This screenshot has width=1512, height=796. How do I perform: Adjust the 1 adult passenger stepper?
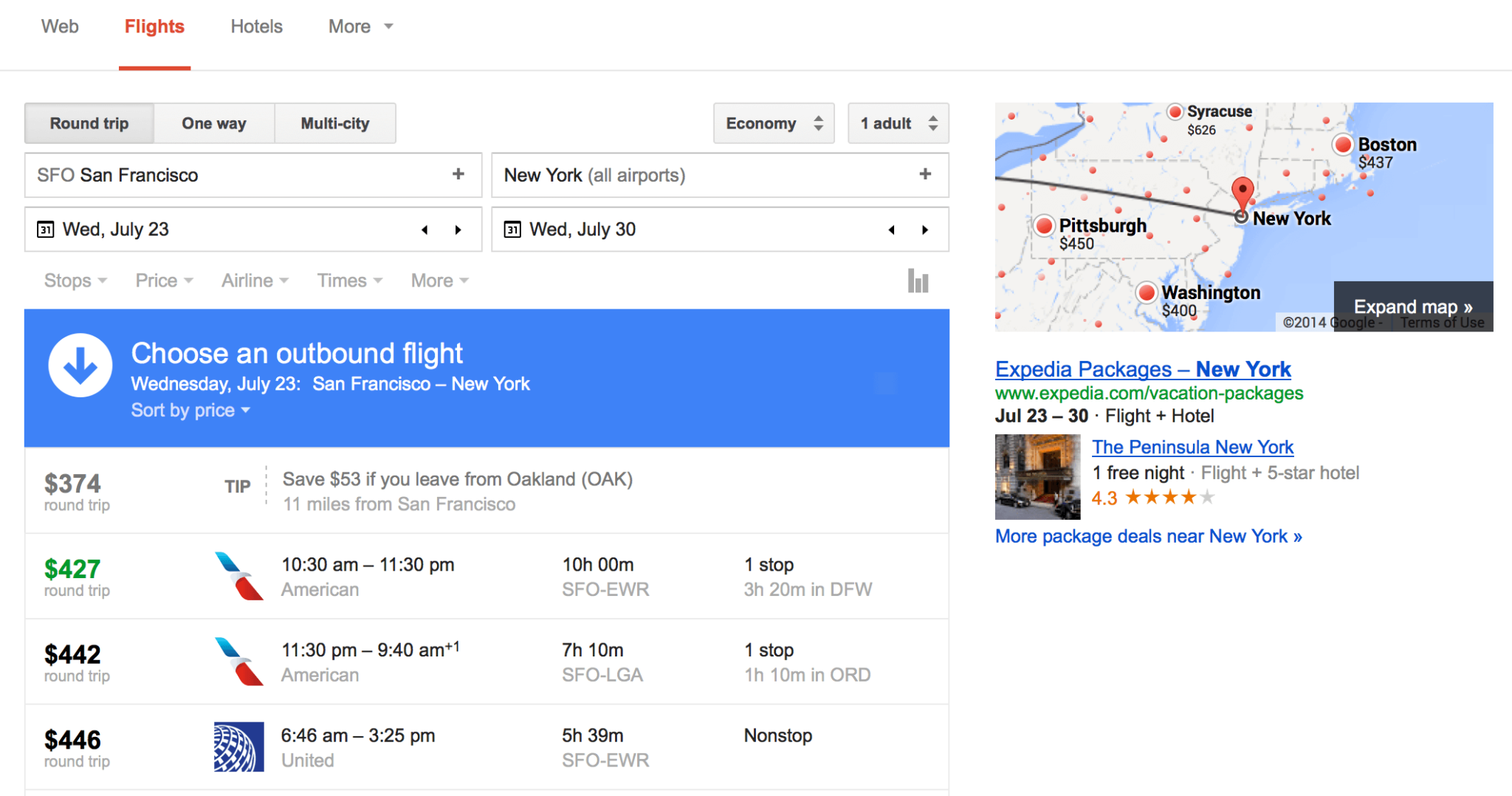pos(897,123)
